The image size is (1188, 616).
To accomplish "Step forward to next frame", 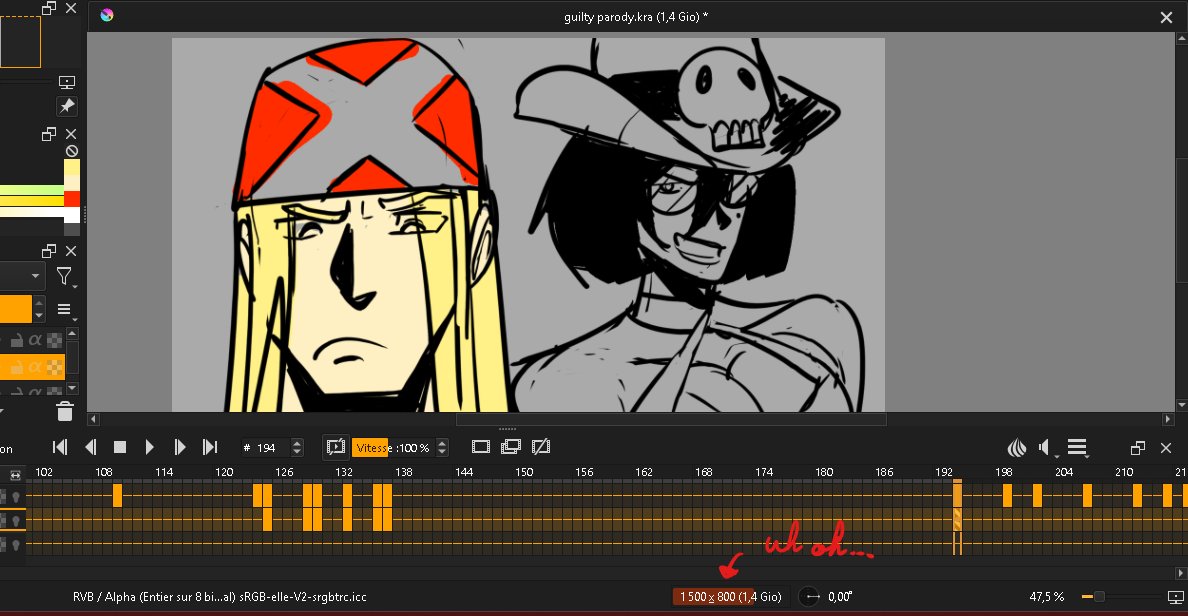I will coord(180,447).
